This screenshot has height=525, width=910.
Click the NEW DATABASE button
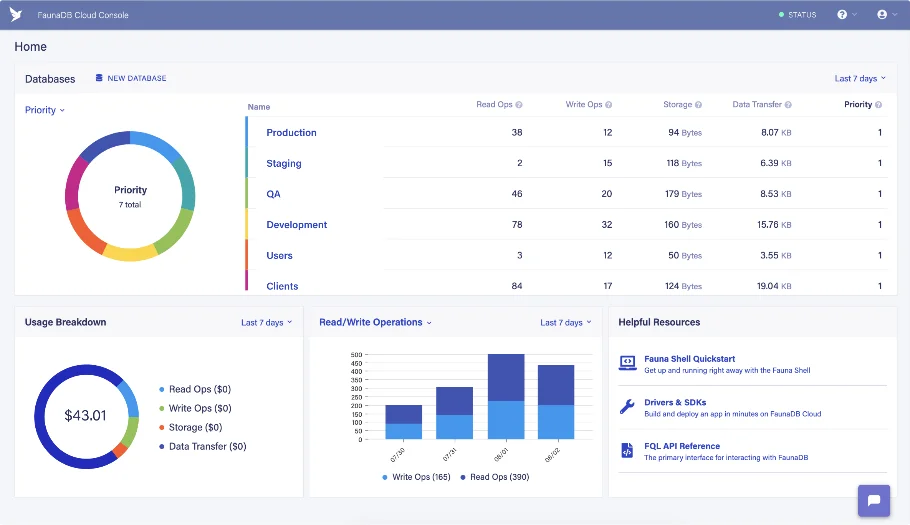pos(131,78)
